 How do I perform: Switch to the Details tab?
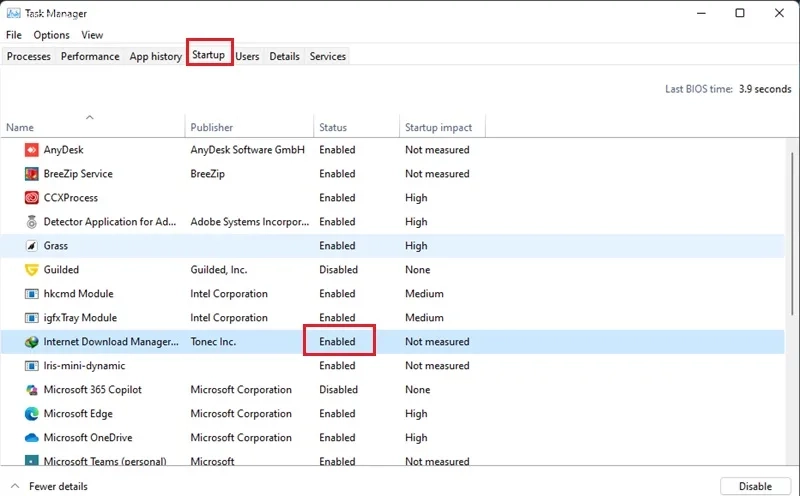point(284,56)
